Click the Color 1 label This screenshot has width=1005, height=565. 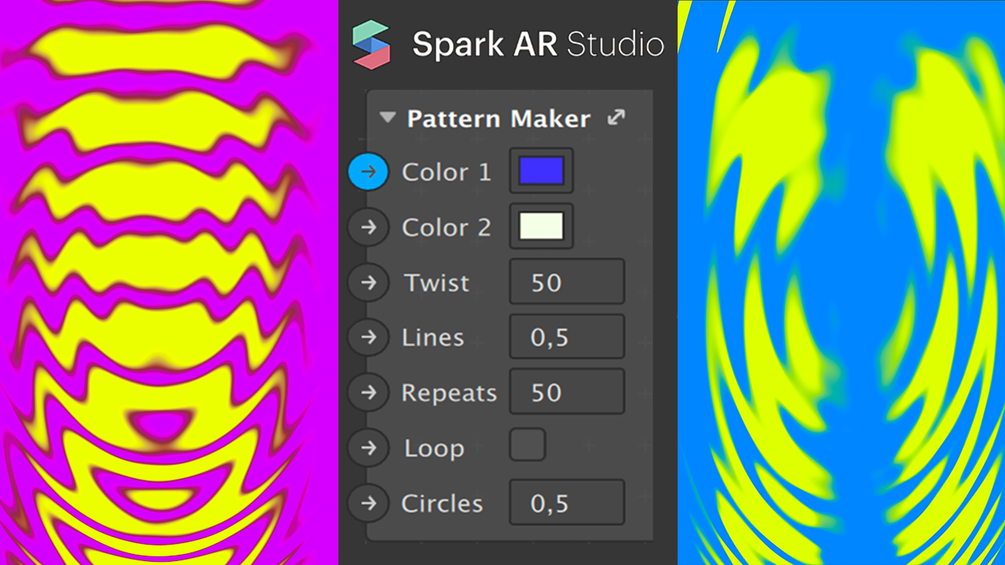446,172
